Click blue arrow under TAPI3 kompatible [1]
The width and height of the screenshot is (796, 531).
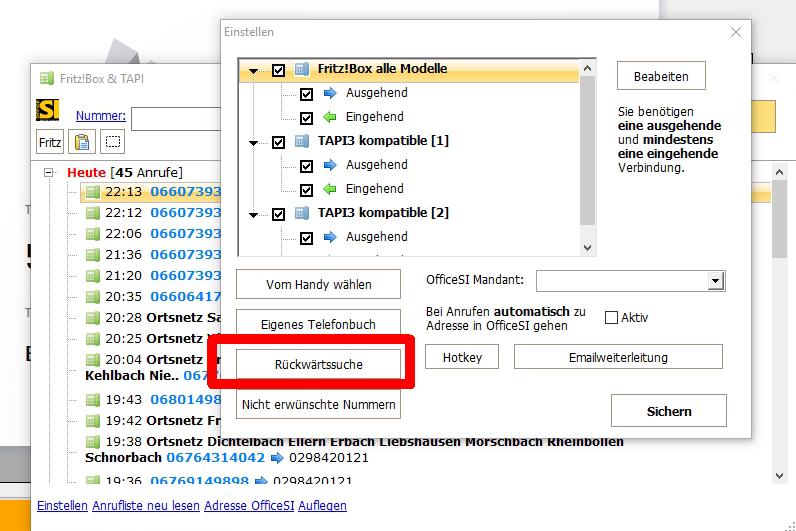330,165
